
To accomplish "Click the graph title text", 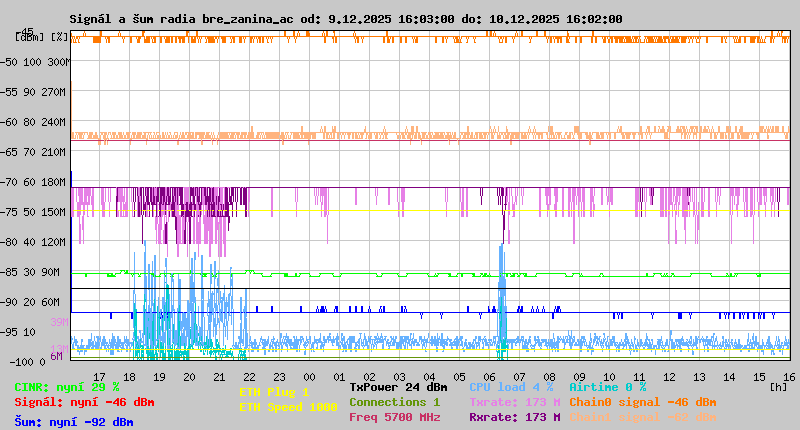I will 346,19.
